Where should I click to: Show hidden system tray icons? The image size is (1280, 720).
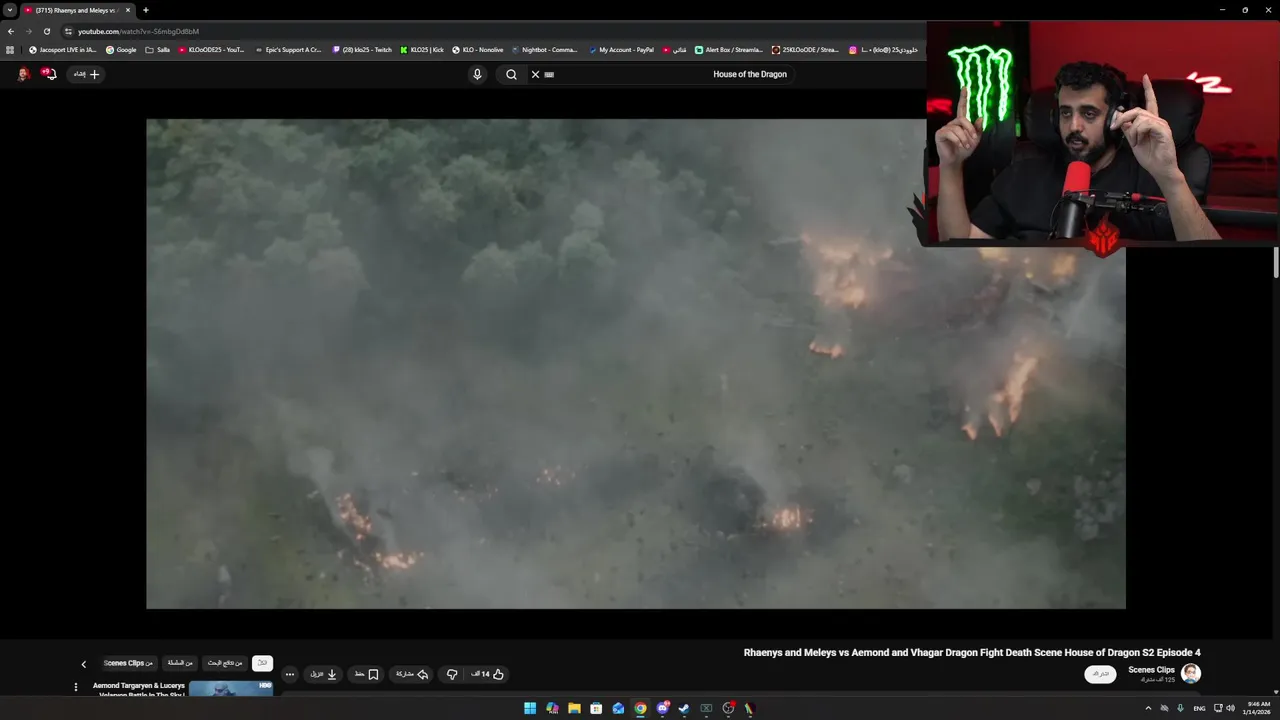click(x=1148, y=708)
